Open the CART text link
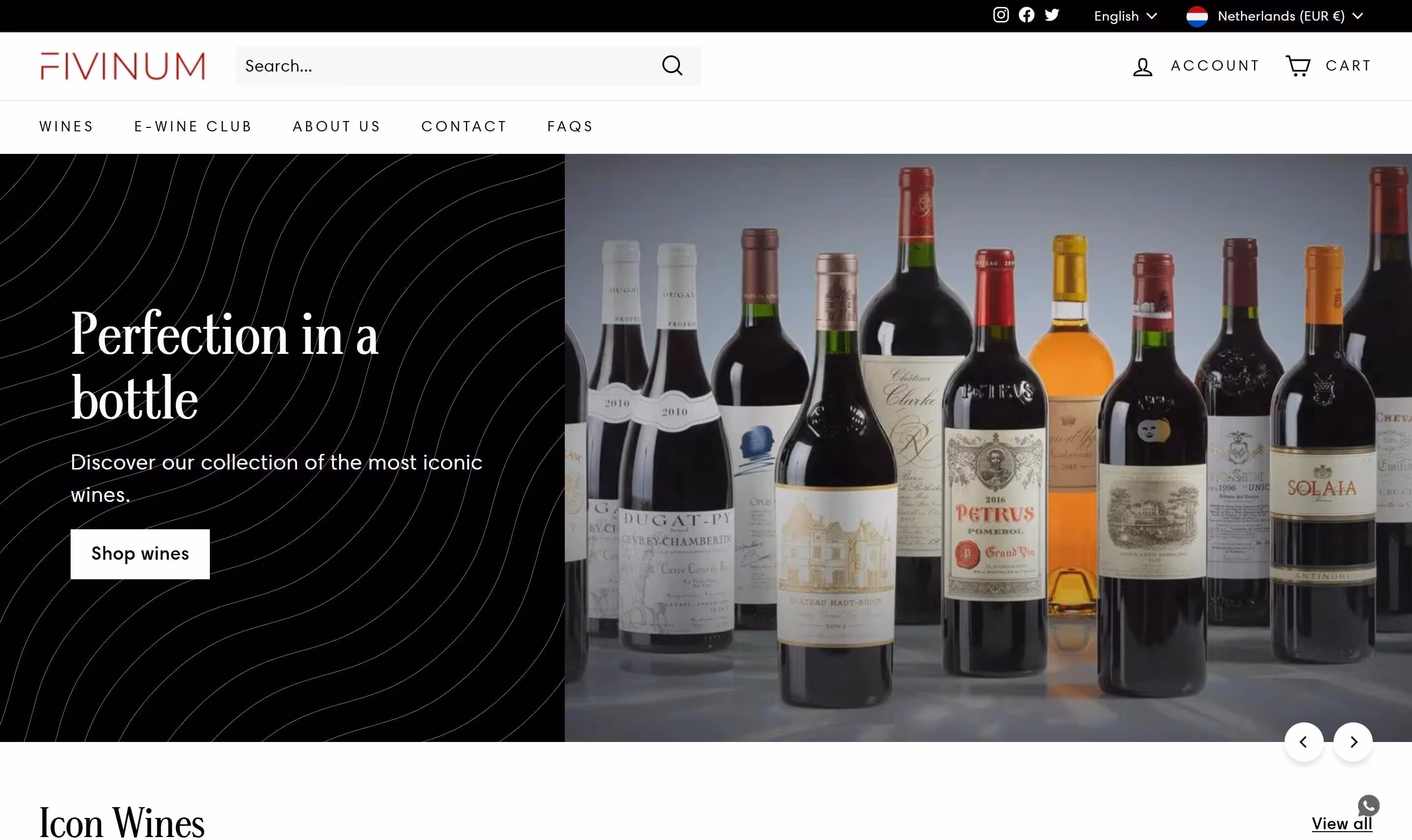Image resolution: width=1412 pixels, height=840 pixels. point(1349,66)
